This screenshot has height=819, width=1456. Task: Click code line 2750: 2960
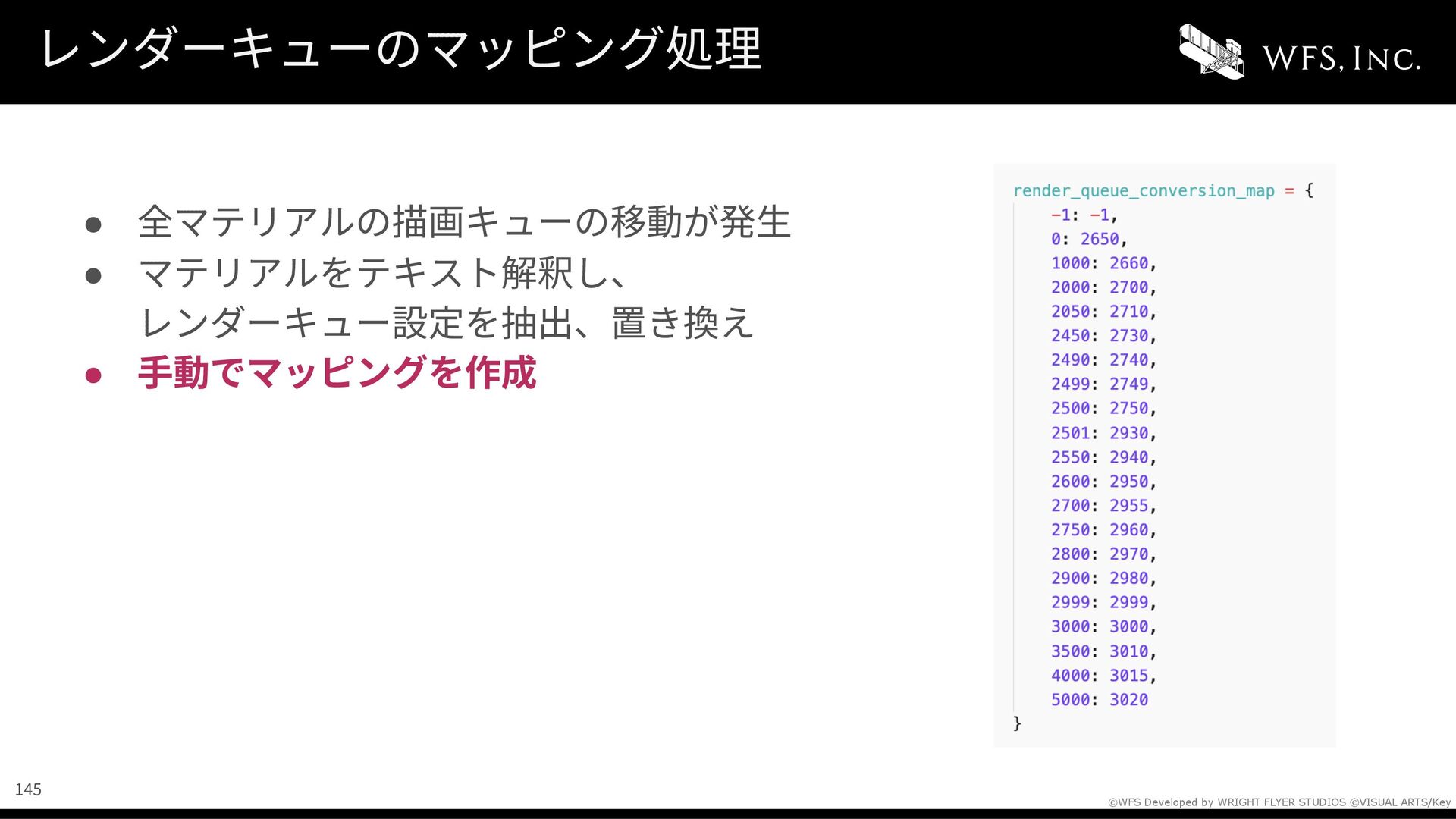pos(1103,531)
